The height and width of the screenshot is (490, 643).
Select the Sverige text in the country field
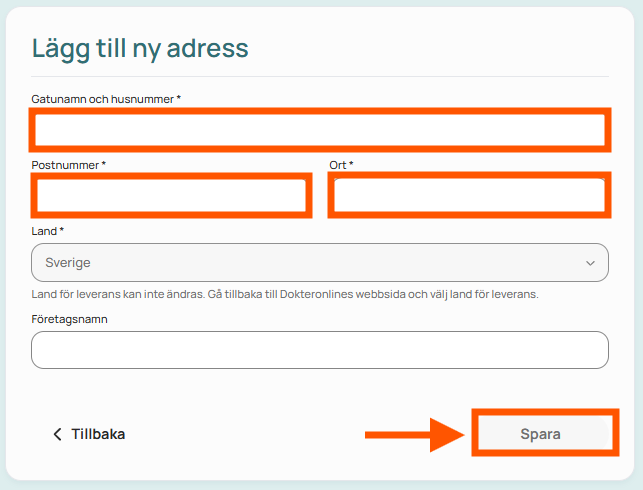(68, 262)
